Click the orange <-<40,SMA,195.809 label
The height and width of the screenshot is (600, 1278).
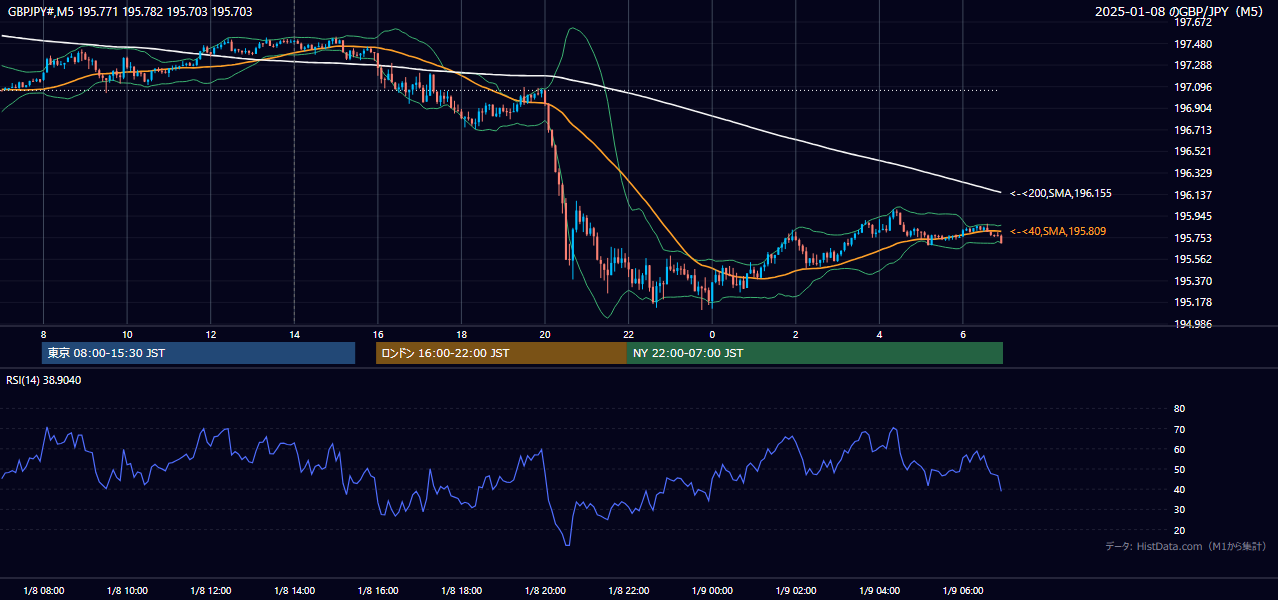coord(1058,231)
